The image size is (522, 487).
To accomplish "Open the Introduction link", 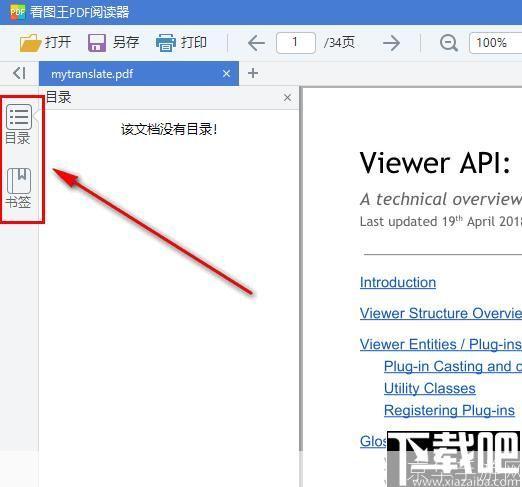I will [398, 283].
